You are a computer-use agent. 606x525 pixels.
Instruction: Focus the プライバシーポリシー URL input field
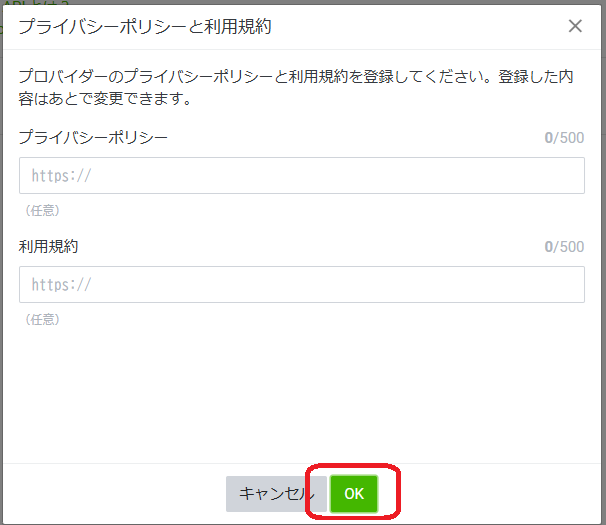302,176
